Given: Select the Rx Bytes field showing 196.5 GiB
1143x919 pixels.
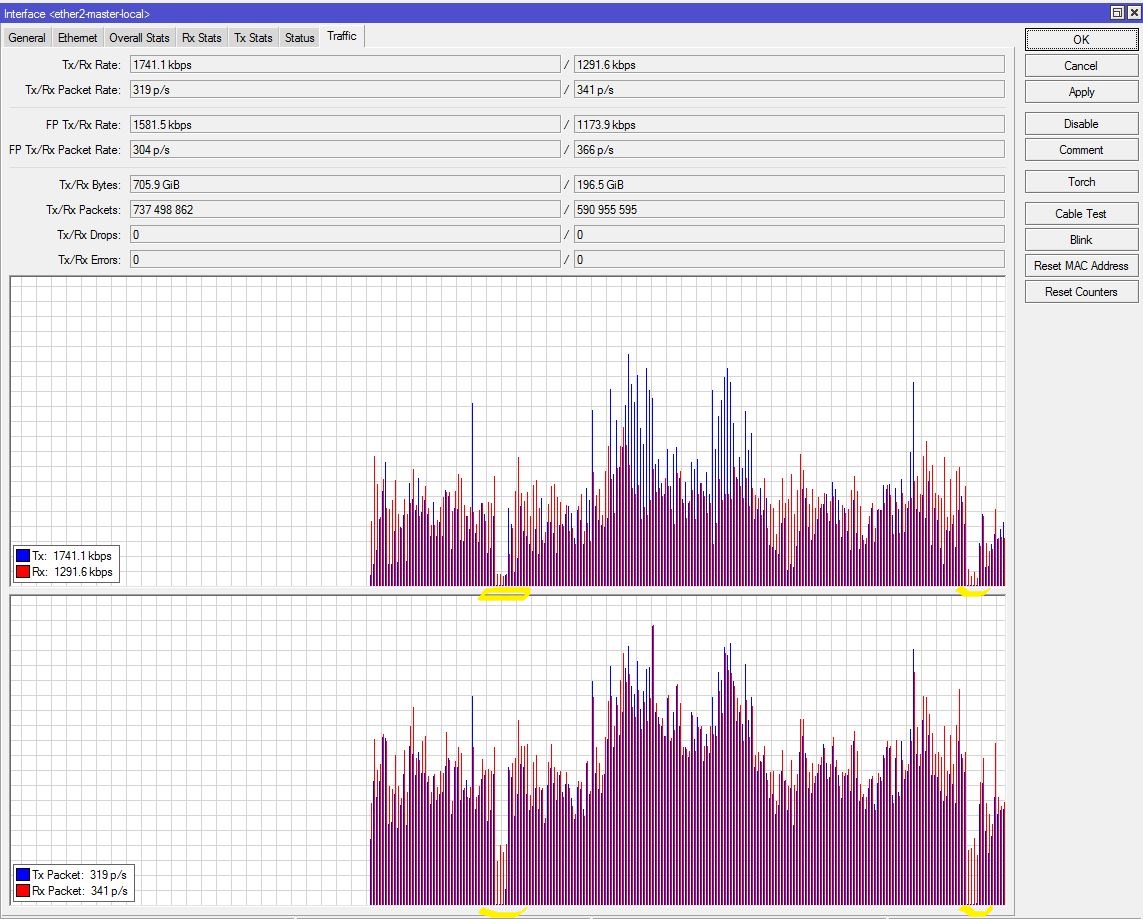Looking at the screenshot, I should [788, 185].
